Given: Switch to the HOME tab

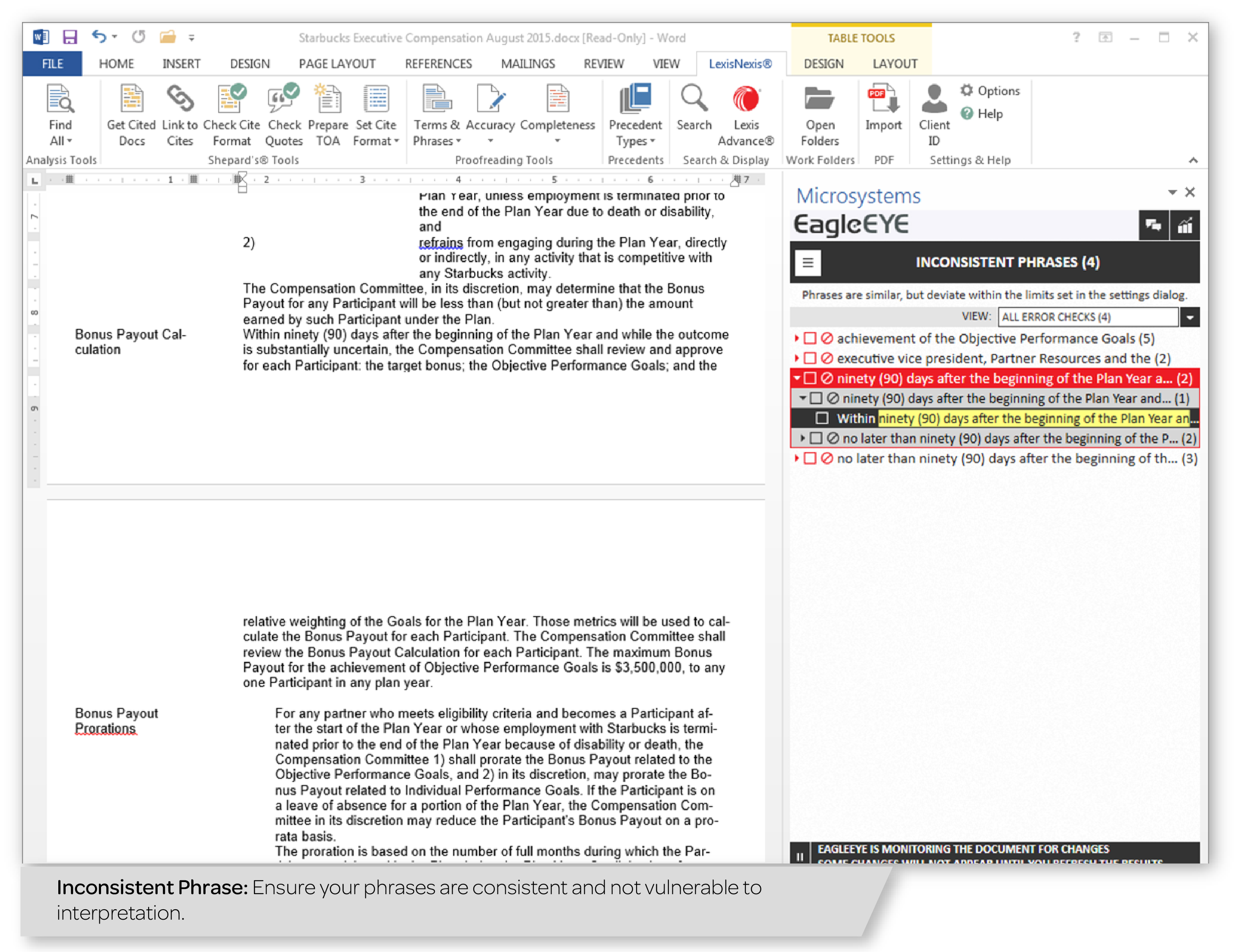Looking at the screenshot, I should pos(116,63).
